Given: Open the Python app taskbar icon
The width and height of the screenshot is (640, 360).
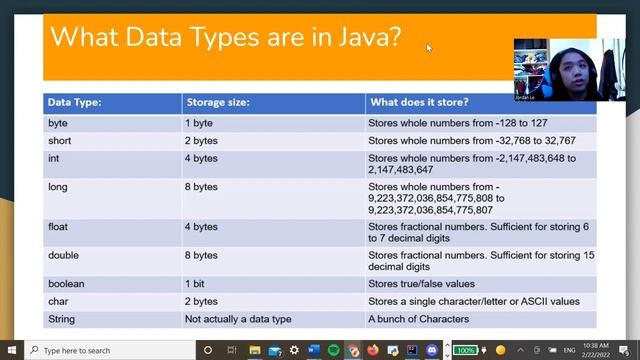Looking at the screenshot, I should (x=393, y=350).
